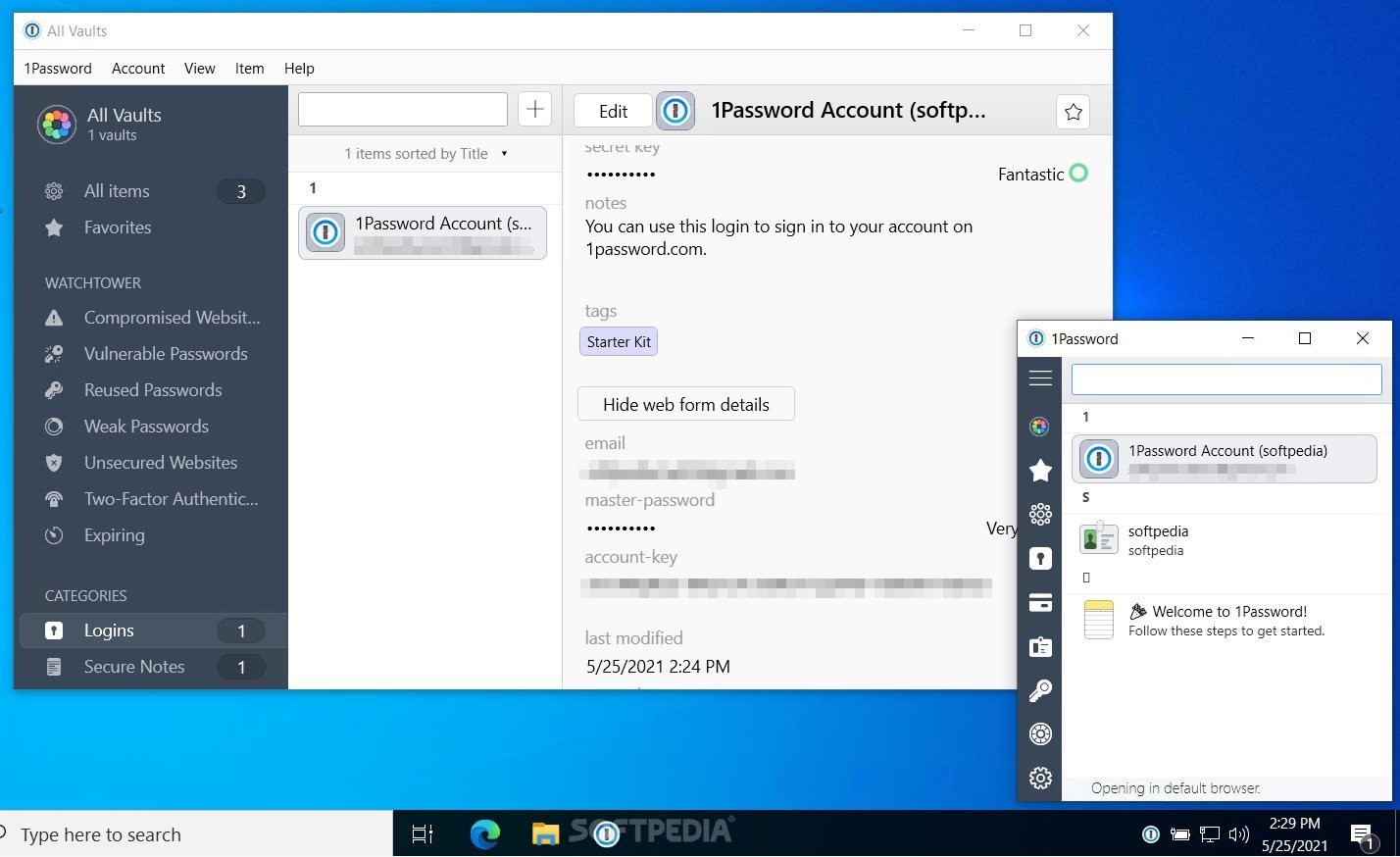Open All Vaults header in main sidebar

point(125,124)
